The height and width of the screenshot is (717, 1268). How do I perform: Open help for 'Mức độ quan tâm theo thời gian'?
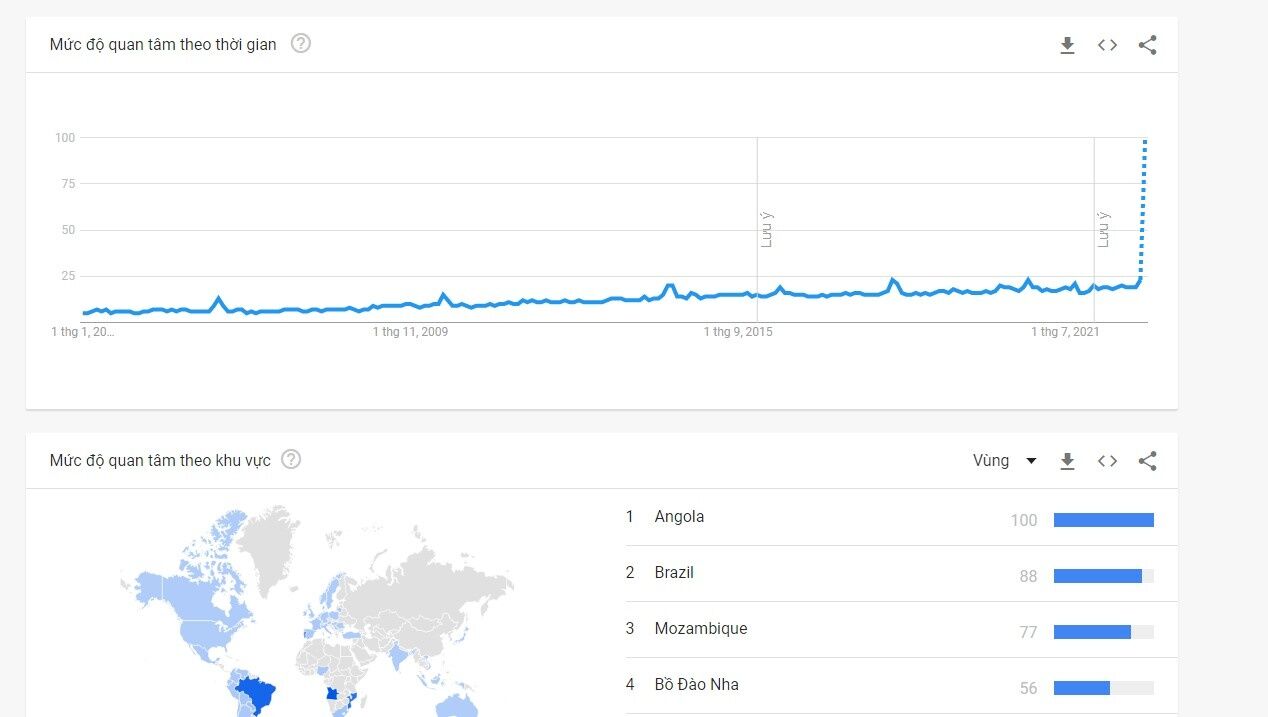(300, 44)
